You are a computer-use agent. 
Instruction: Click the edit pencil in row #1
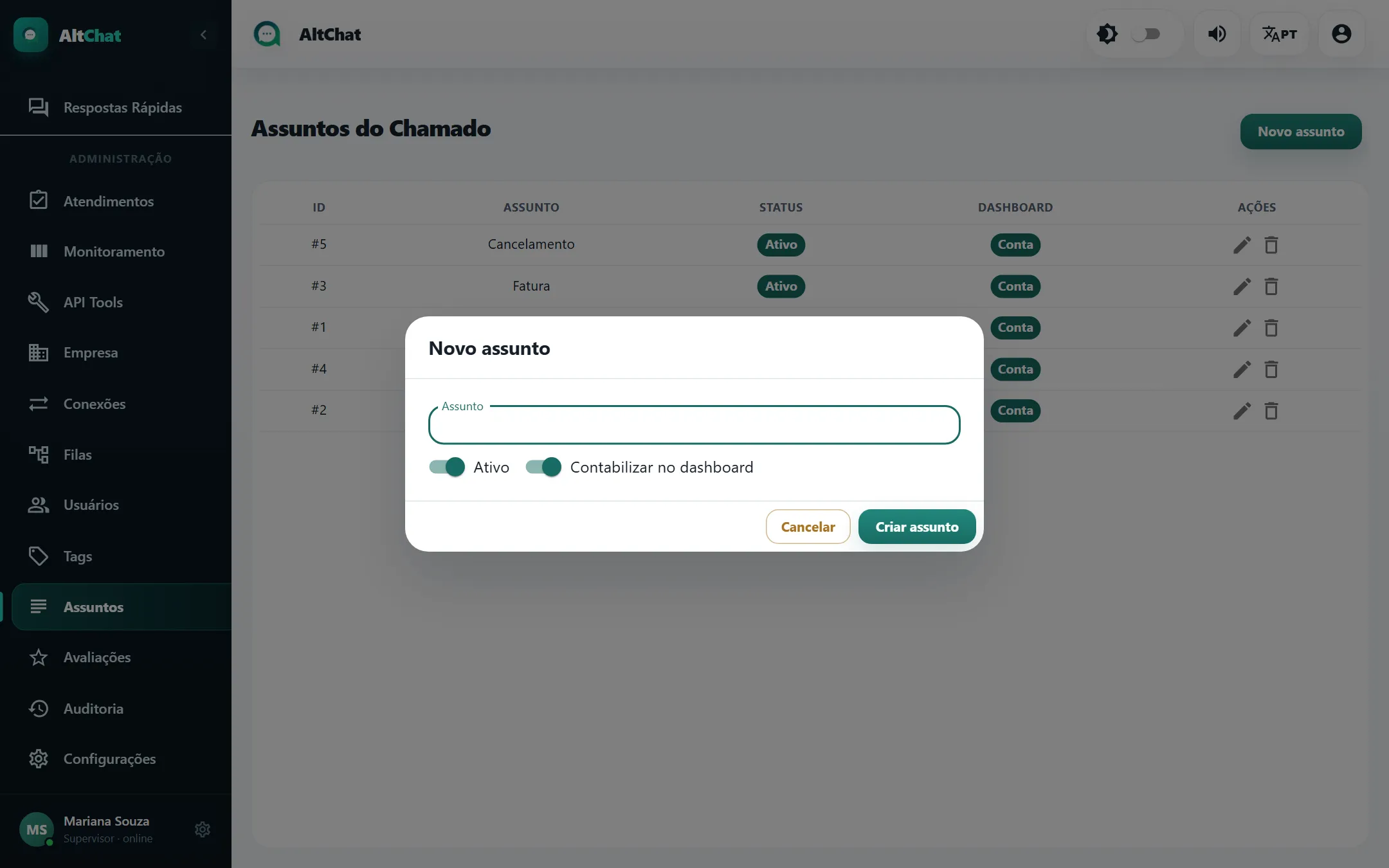1242,328
